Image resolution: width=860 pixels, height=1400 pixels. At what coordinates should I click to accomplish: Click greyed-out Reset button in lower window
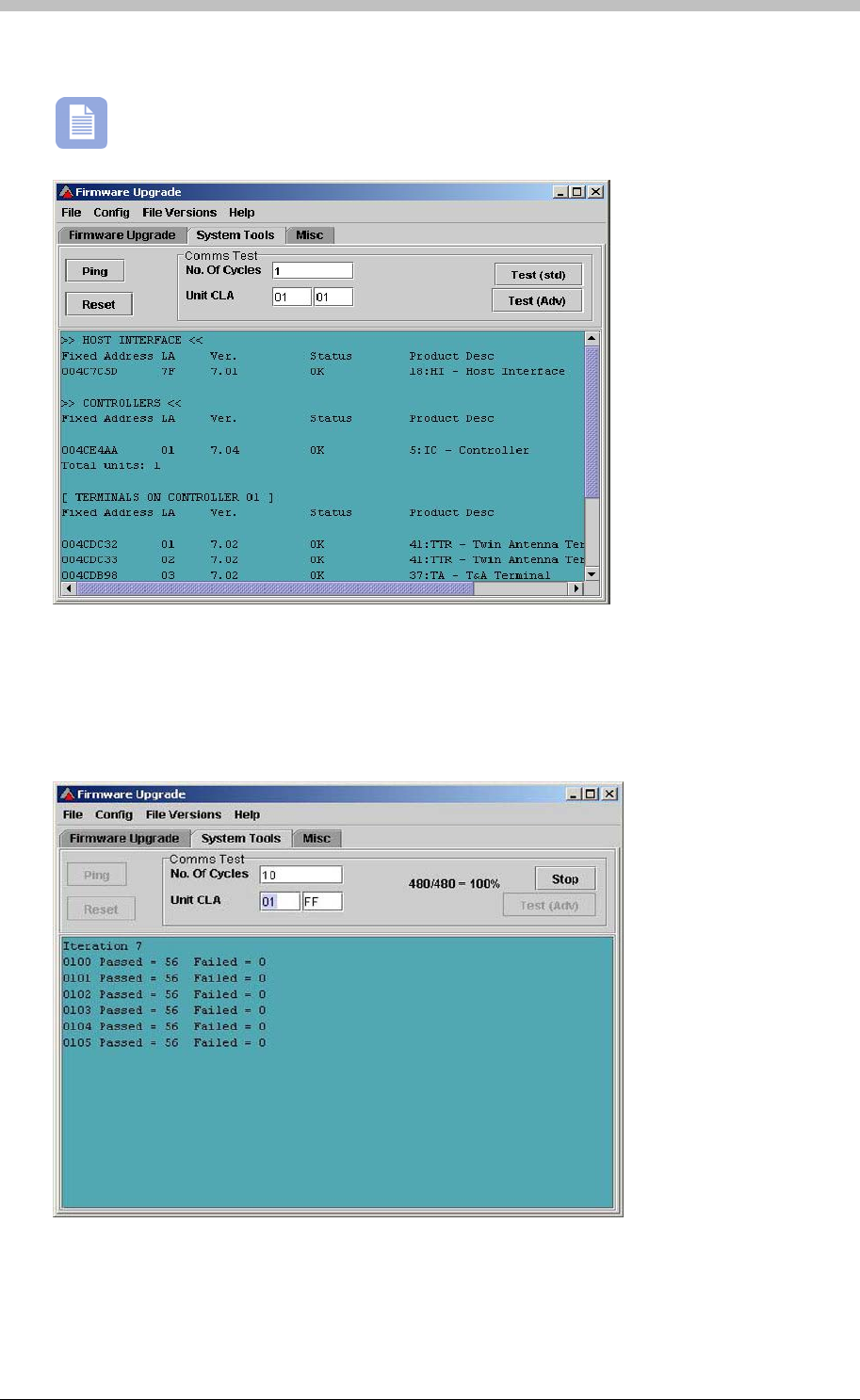(101, 909)
